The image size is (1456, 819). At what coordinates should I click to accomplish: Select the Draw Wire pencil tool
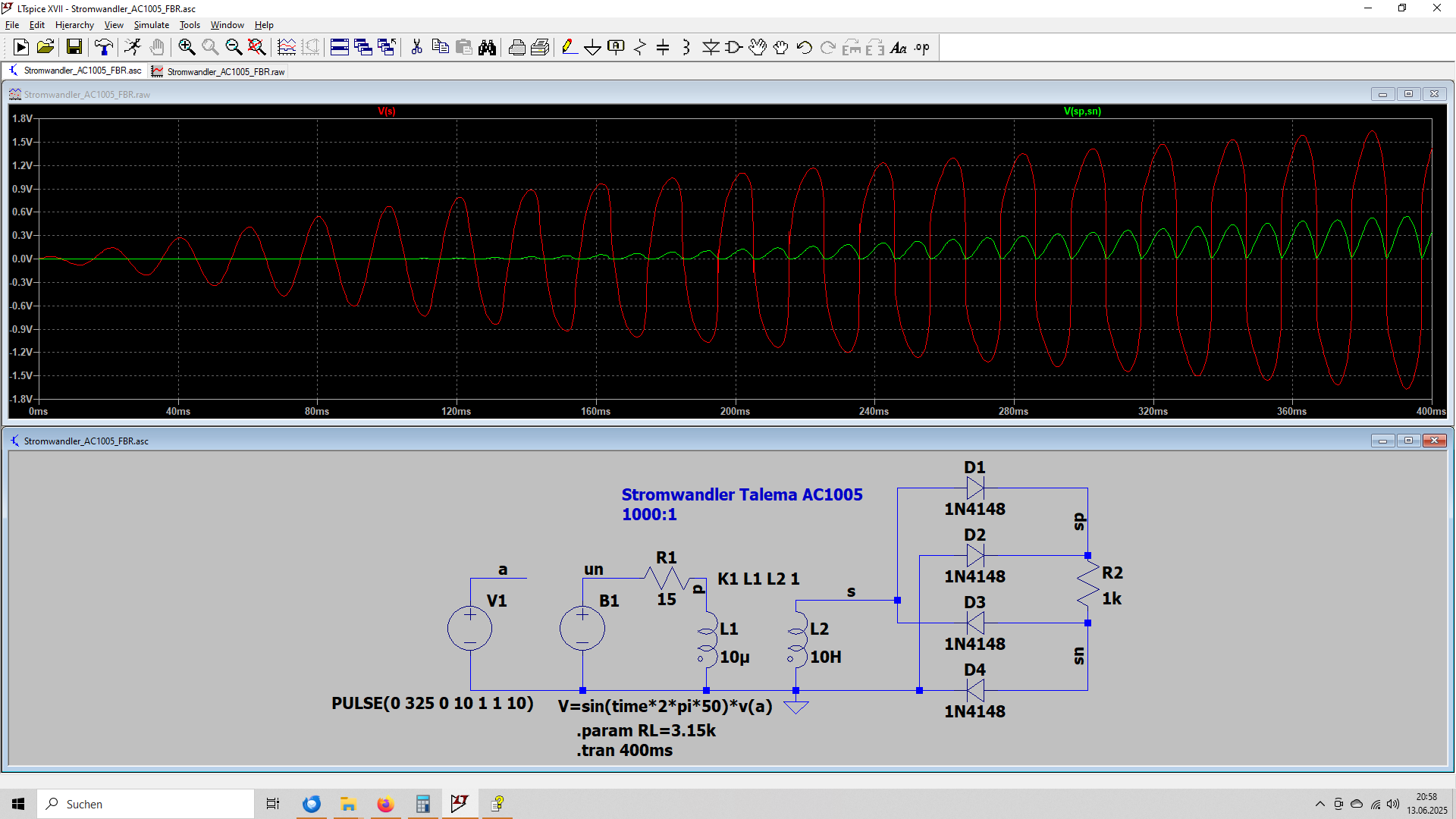pos(569,48)
